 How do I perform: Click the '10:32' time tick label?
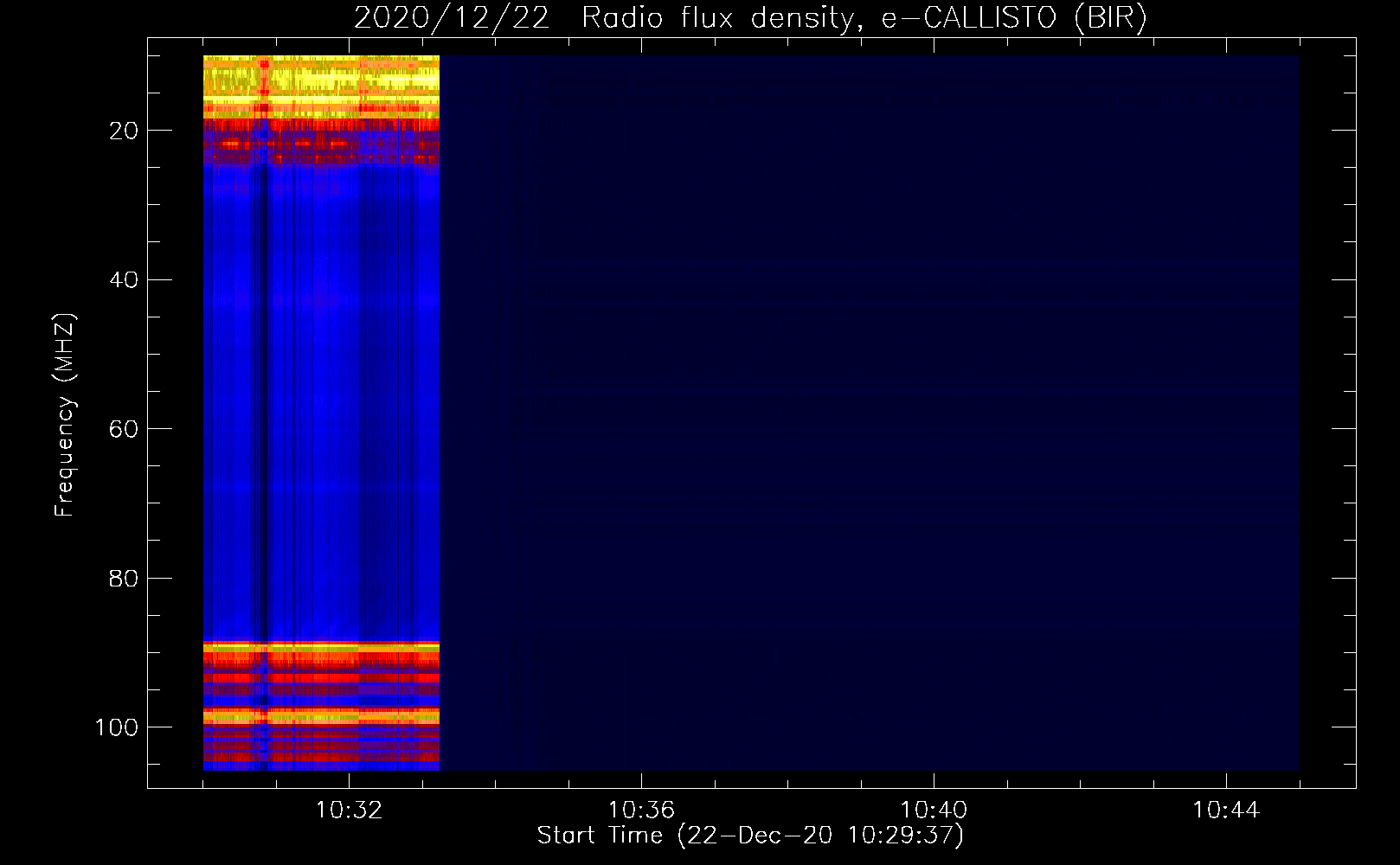pos(349,810)
